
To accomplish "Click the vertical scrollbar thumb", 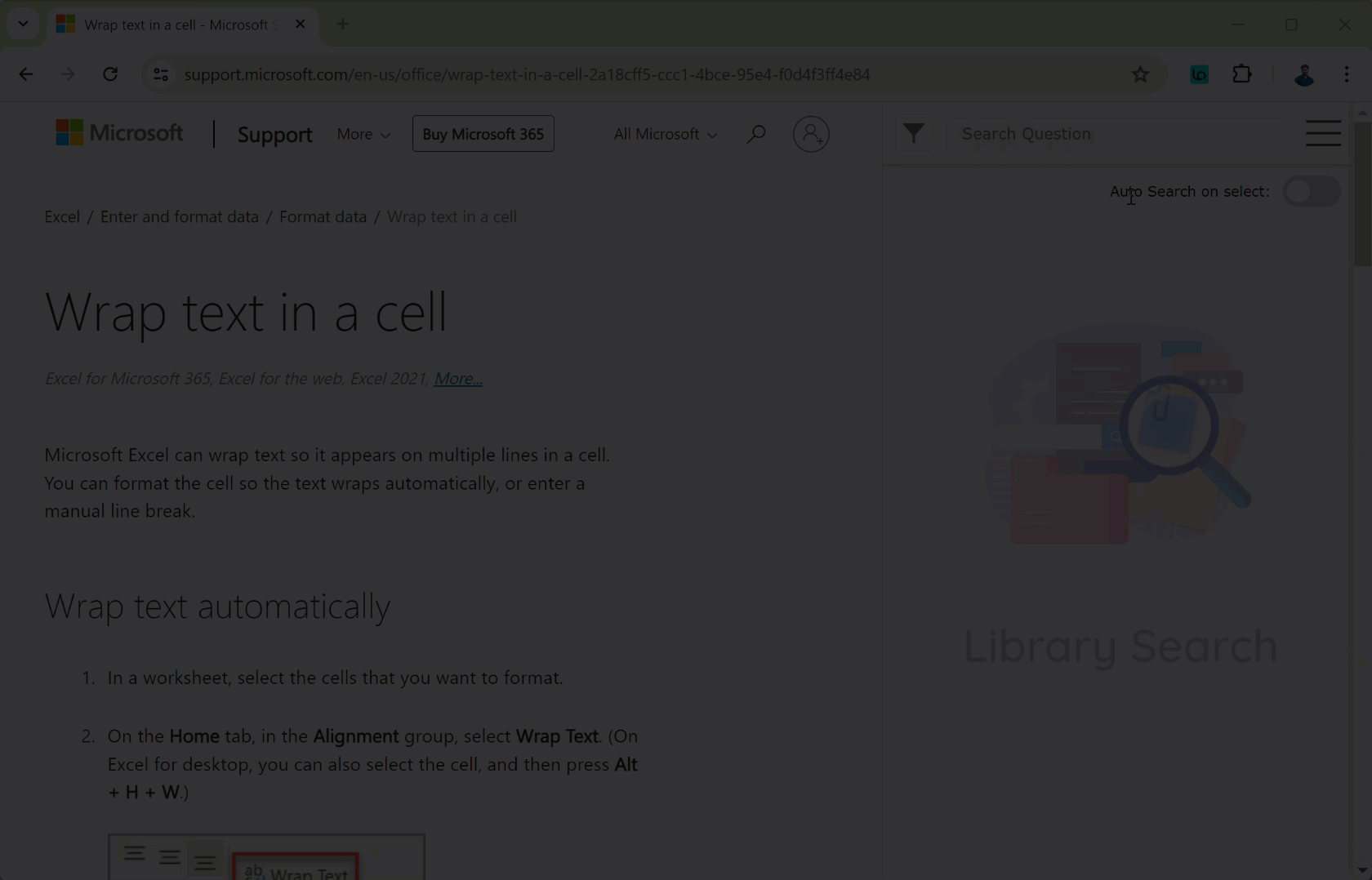I will 1362,194.
